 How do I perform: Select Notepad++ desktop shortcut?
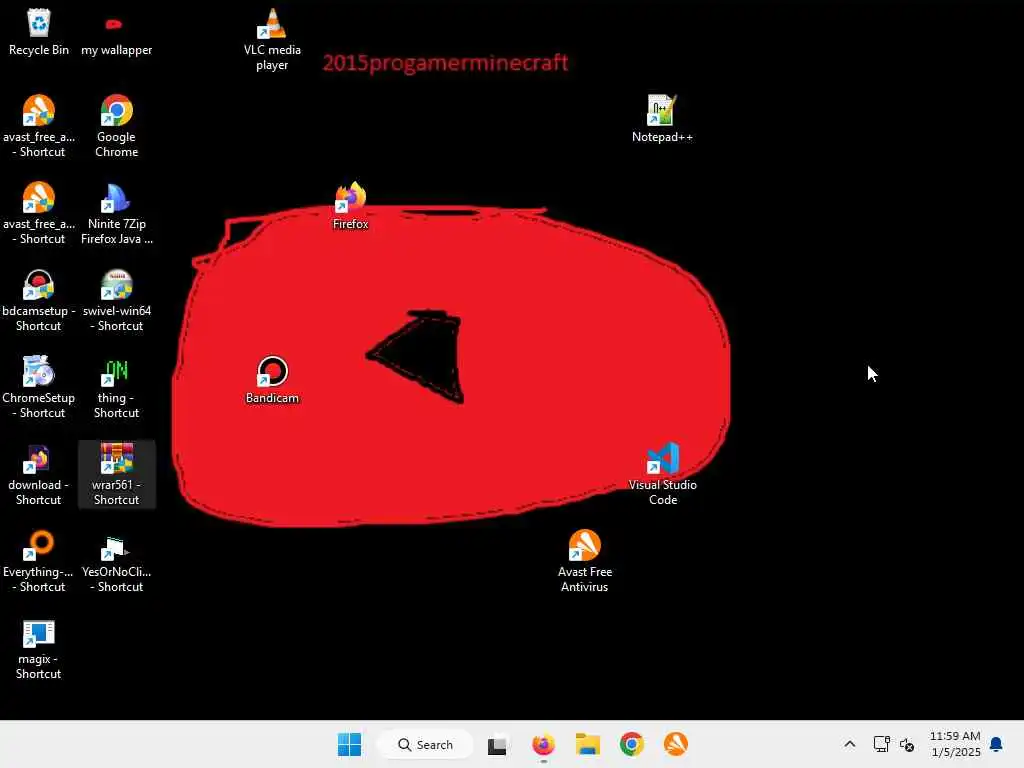[662, 118]
